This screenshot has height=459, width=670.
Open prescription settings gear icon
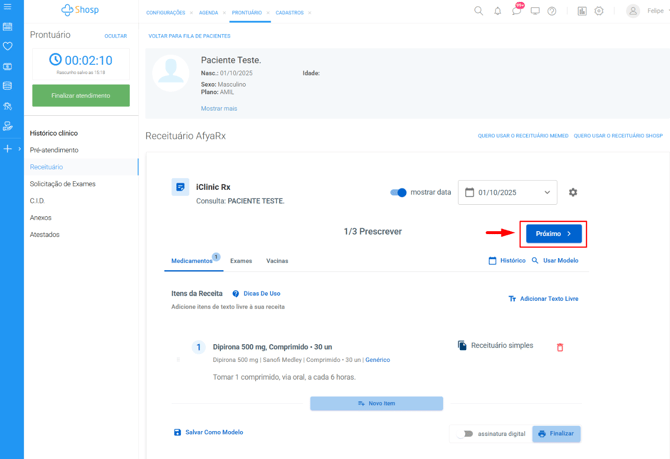click(x=573, y=192)
